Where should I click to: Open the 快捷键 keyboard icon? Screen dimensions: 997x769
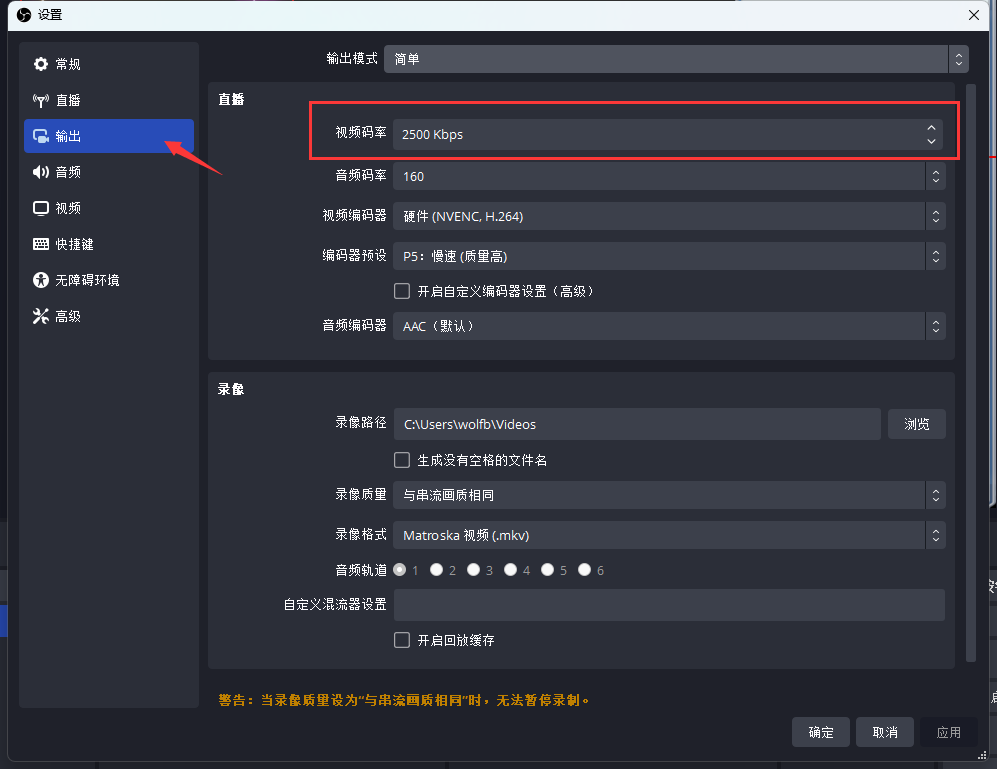(x=41, y=244)
